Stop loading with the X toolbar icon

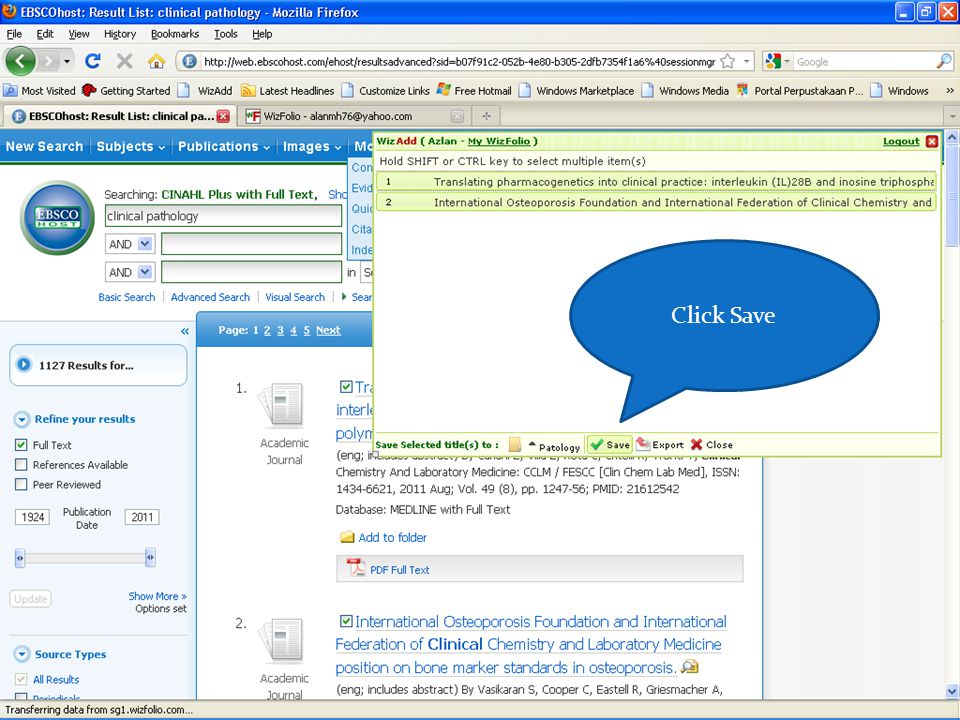124,61
